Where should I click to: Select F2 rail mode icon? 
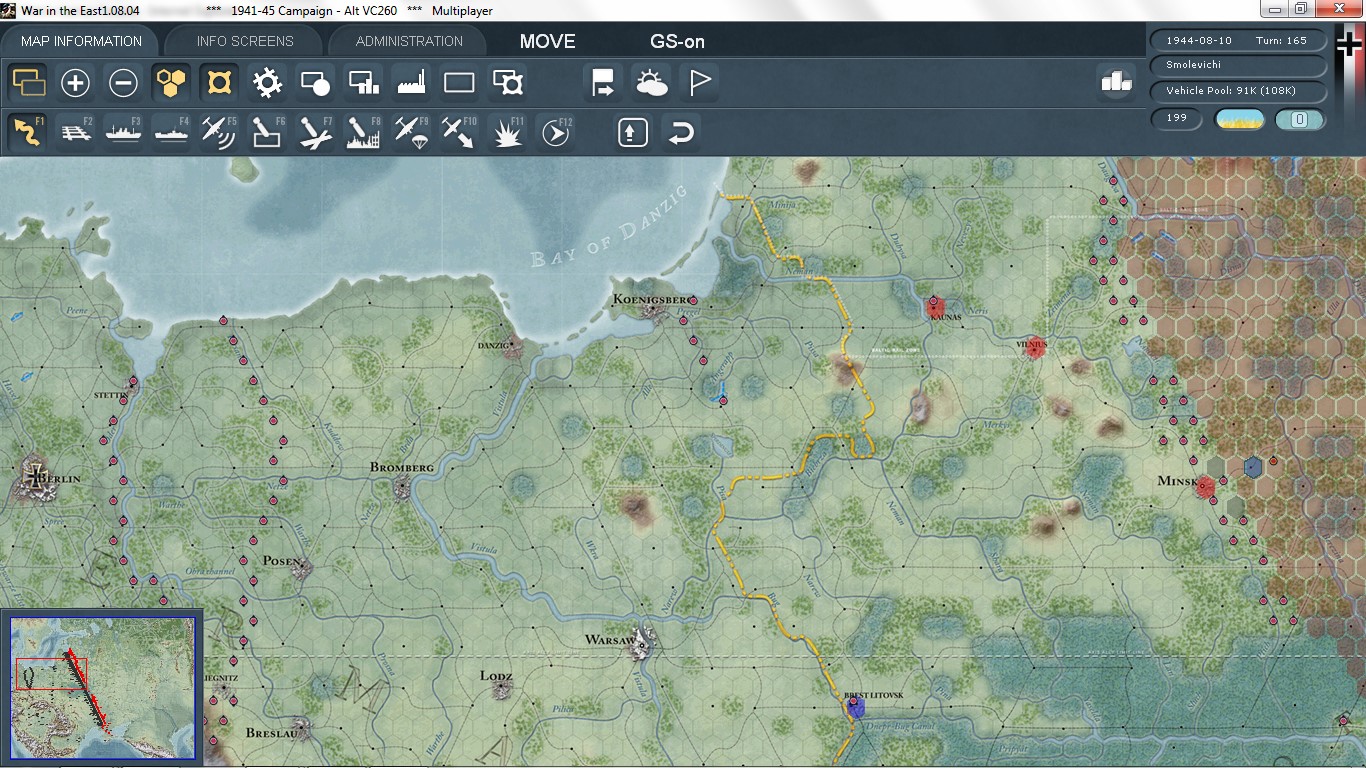coord(75,132)
